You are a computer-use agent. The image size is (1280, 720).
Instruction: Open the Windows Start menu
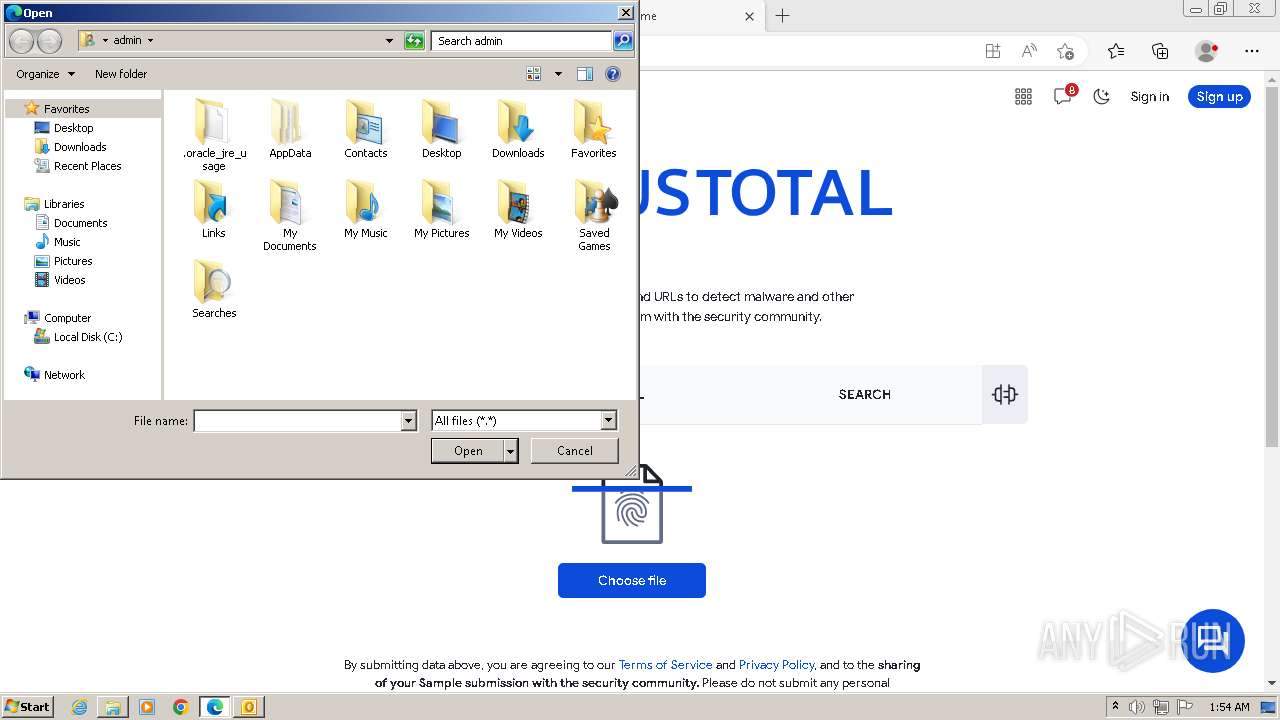click(x=27, y=707)
